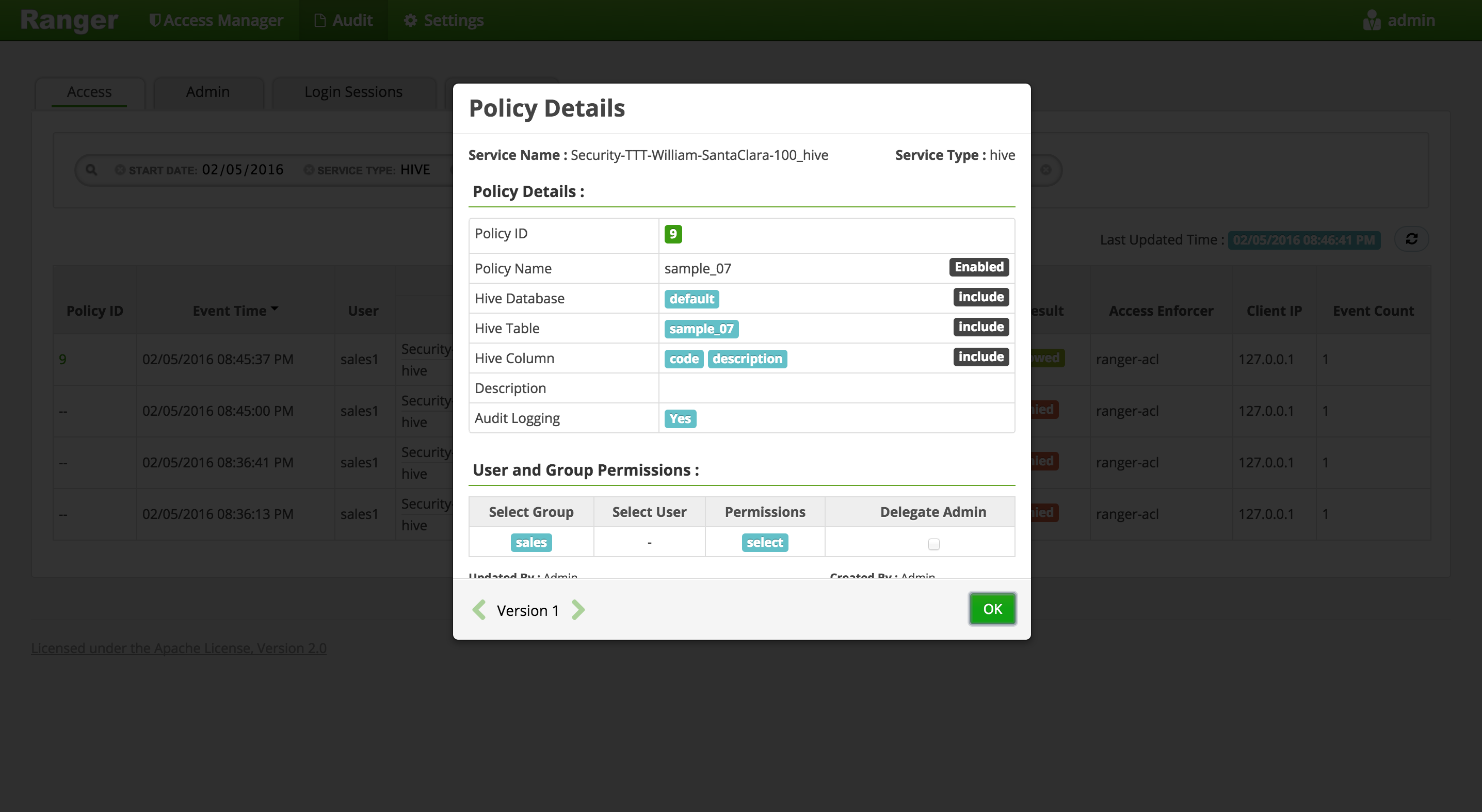Click the Ranger logo

(x=69, y=20)
